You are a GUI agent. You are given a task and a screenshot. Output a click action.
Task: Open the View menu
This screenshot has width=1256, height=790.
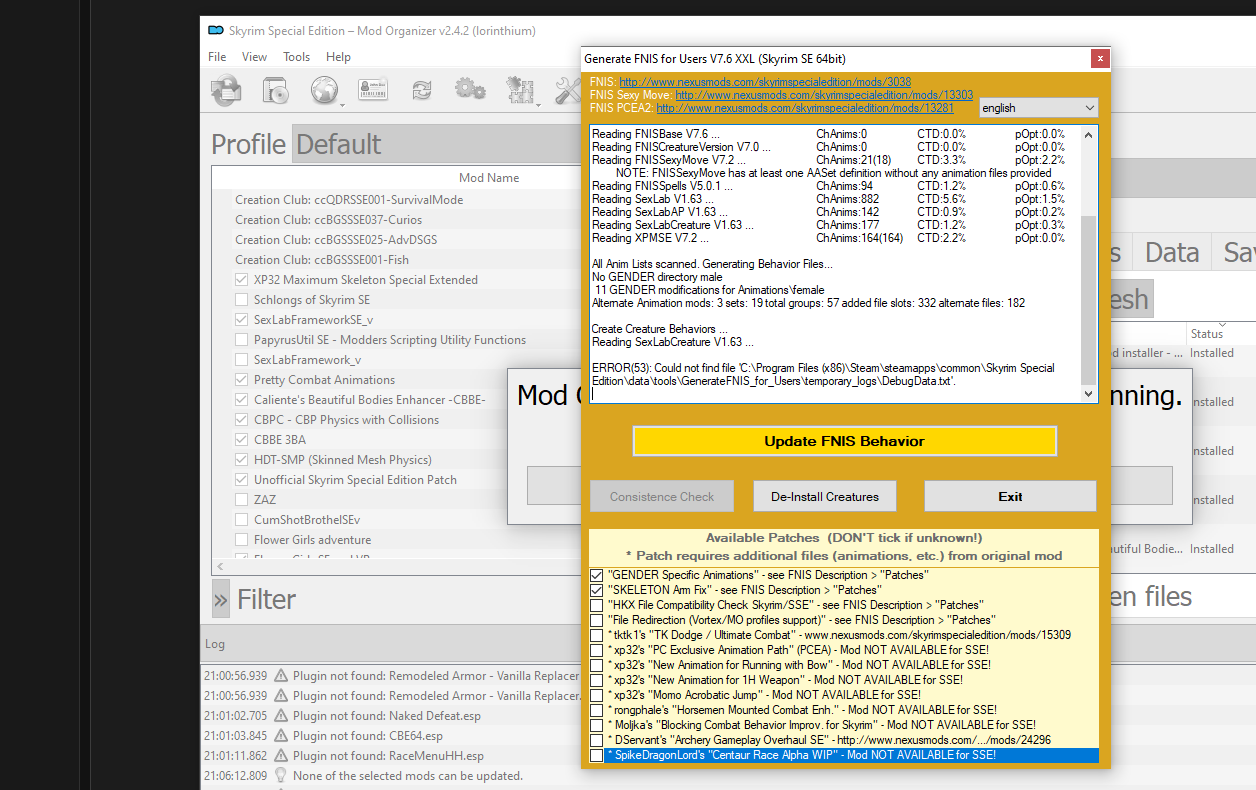[x=255, y=57]
